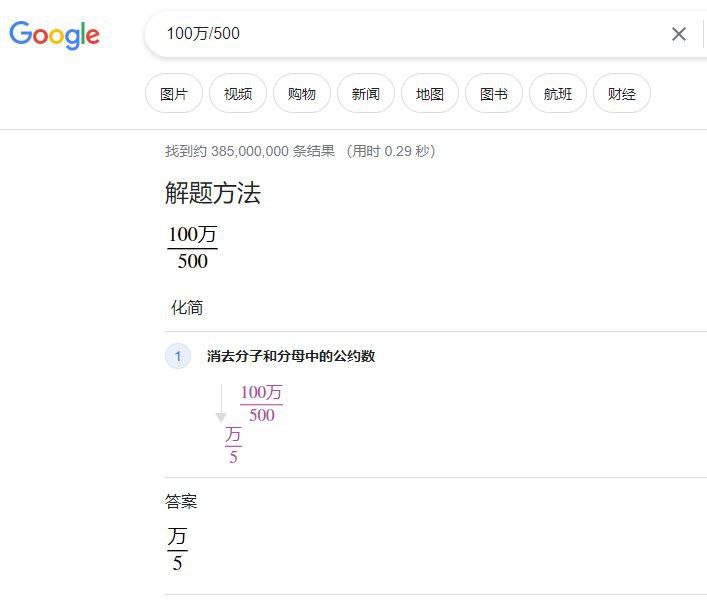Click the result count text 找到约 385,000,000
This screenshot has width=707, height=600.
(250, 151)
